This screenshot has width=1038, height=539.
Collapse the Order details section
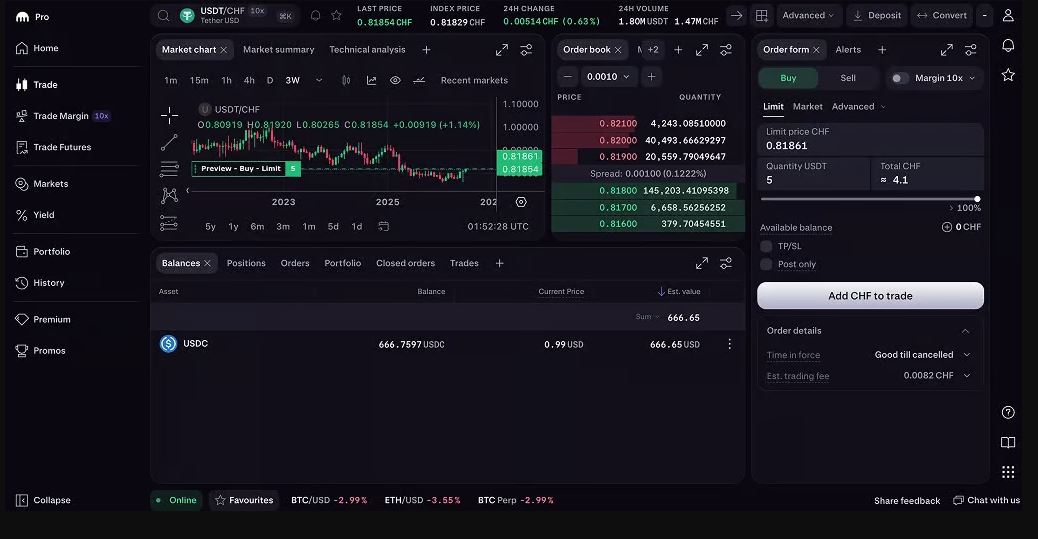tap(965, 331)
